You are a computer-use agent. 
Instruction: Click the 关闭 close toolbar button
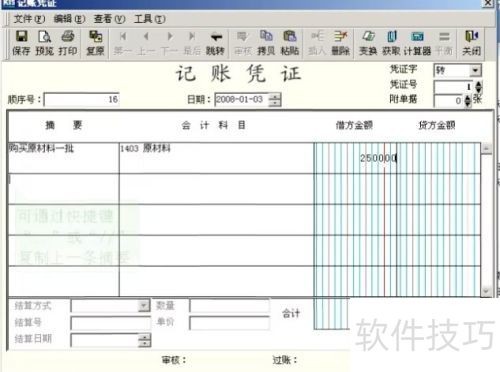[x=471, y=43]
